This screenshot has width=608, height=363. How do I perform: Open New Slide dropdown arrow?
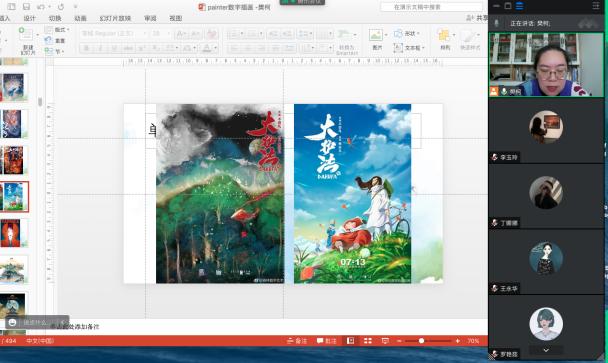tap(38, 35)
